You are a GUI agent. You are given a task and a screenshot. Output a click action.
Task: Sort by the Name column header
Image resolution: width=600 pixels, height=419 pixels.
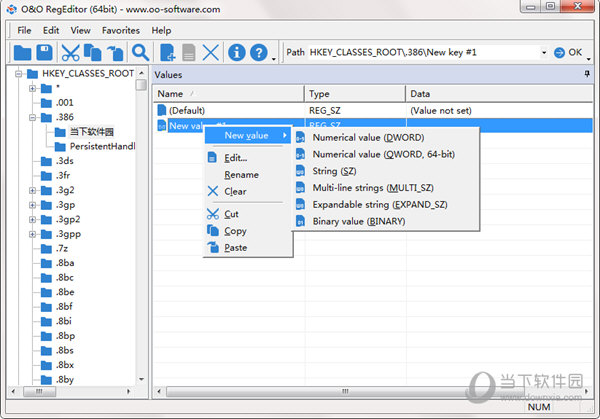(229, 94)
